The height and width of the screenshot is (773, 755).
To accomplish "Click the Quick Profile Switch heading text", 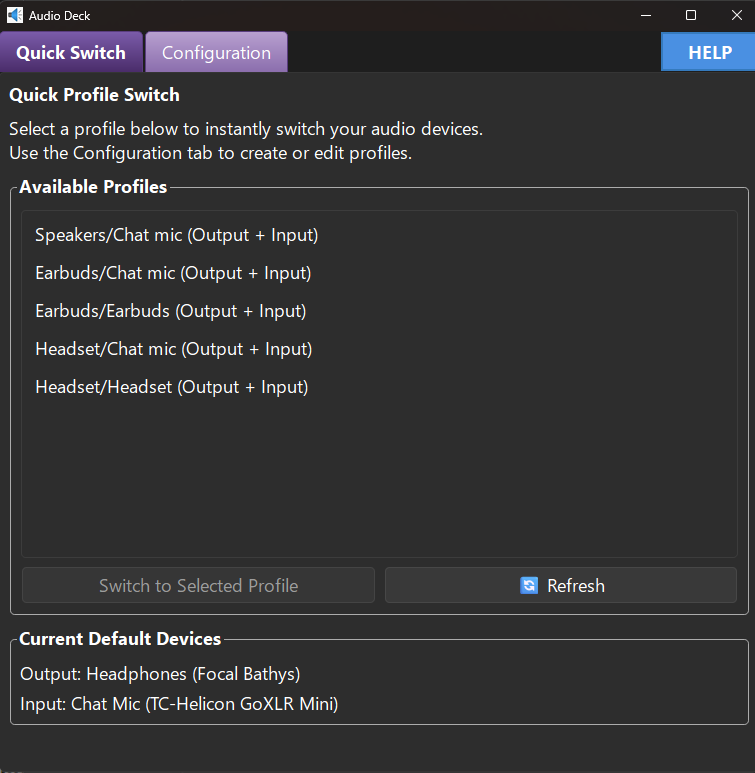I will (94, 96).
